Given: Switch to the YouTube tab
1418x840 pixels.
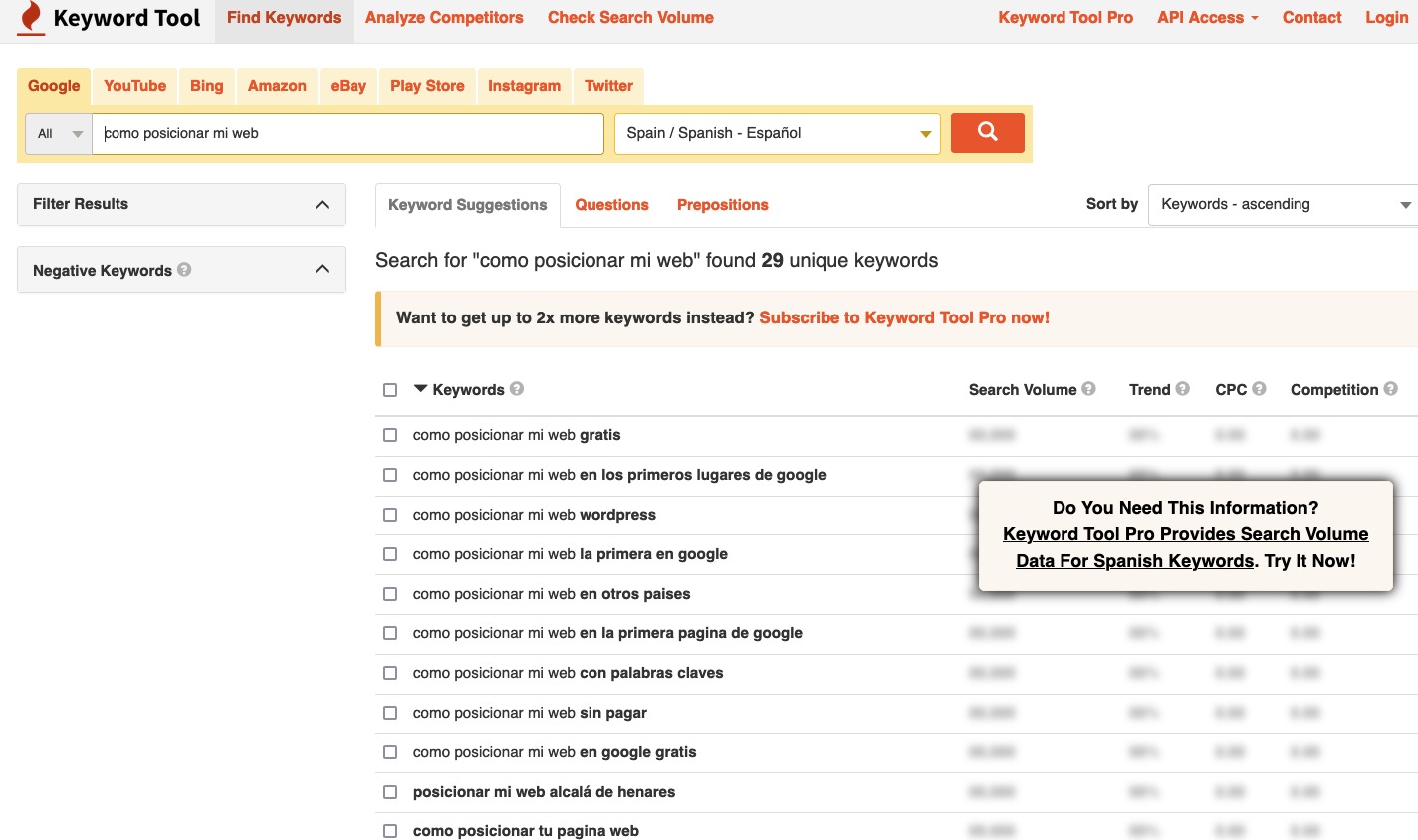Looking at the screenshot, I should [135, 86].
